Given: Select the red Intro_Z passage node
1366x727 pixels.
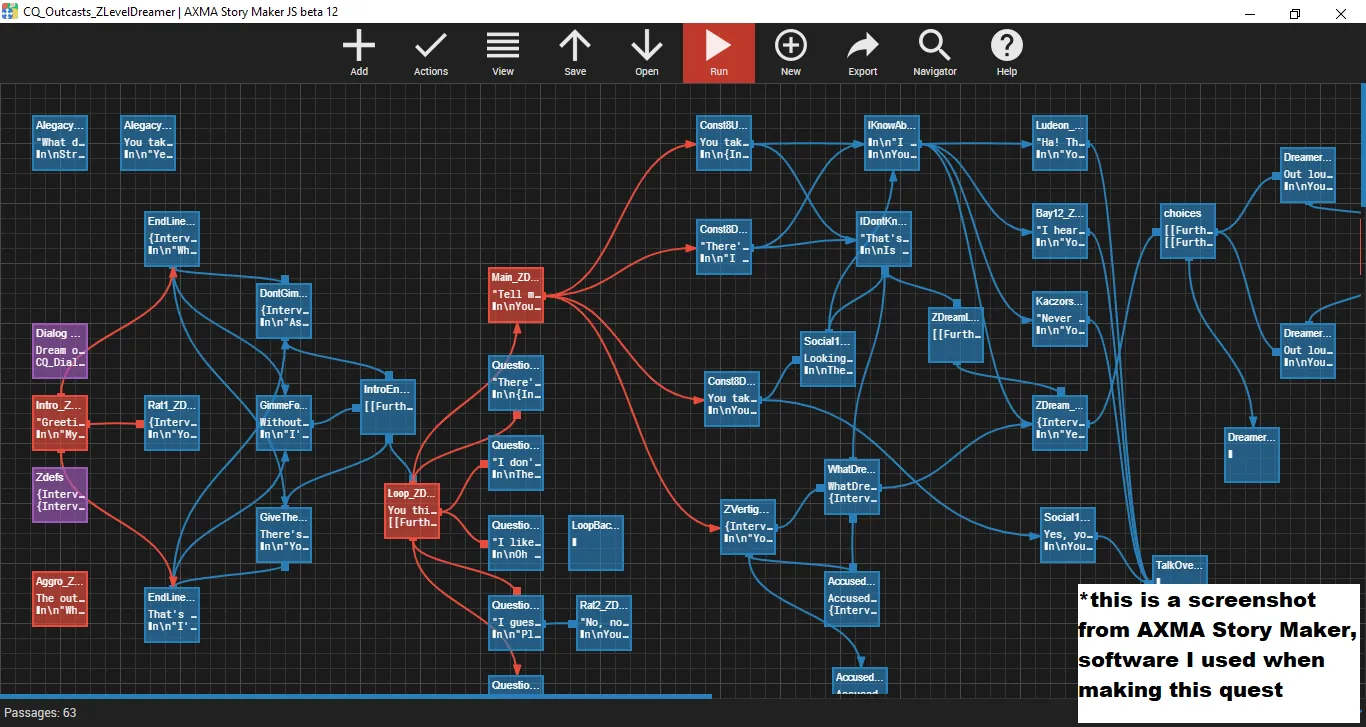Looking at the screenshot, I should point(60,423).
